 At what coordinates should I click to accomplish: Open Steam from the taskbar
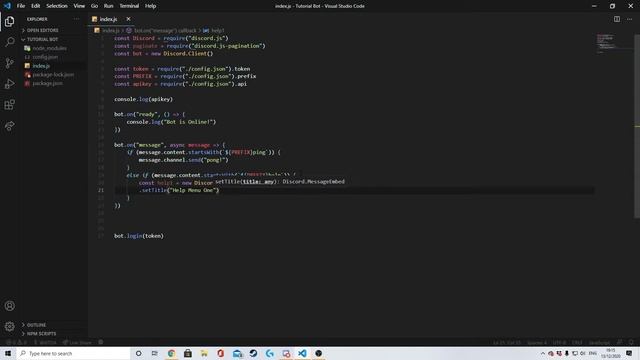click(253, 353)
